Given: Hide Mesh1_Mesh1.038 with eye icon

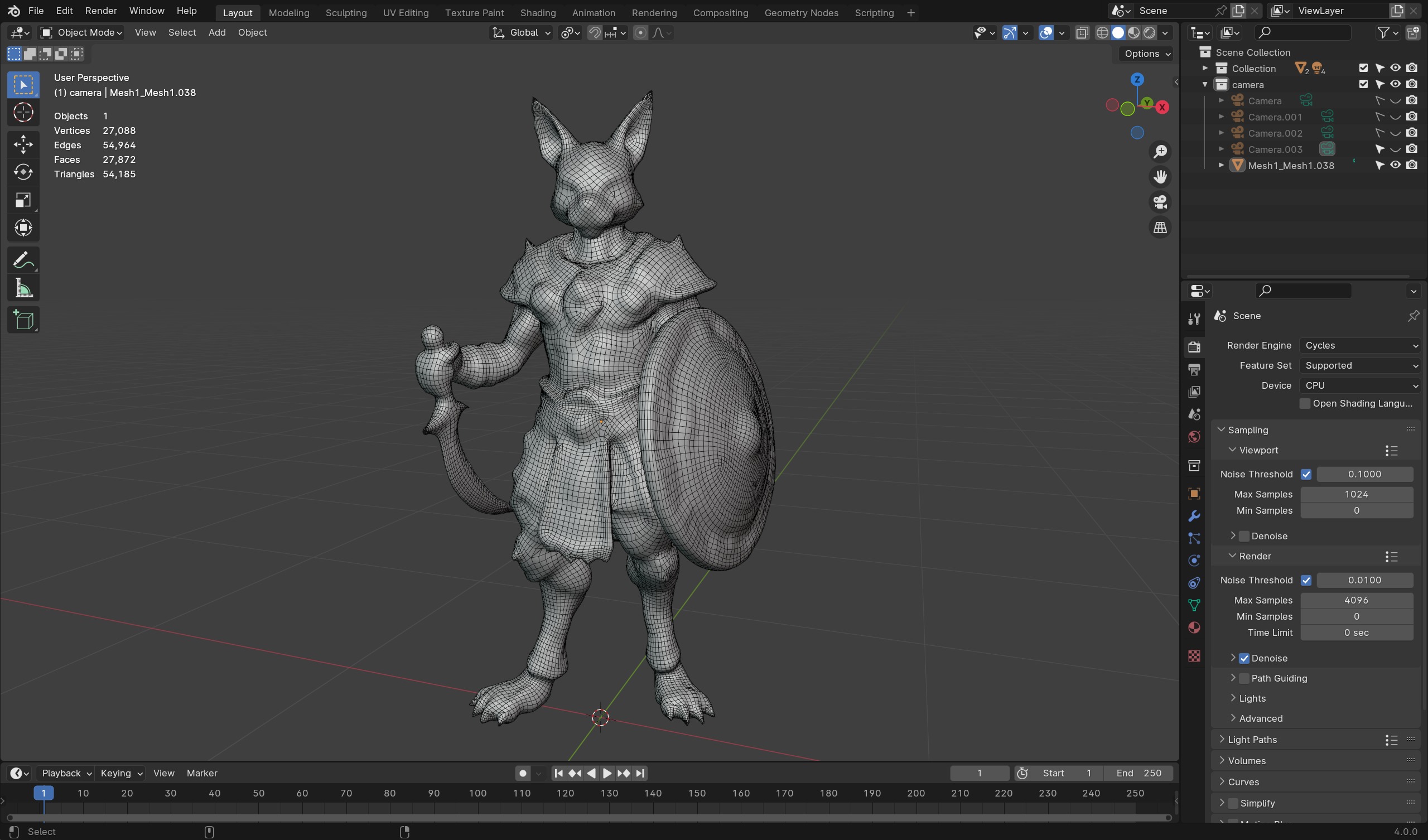Looking at the screenshot, I should click(x=1395, y=166).
